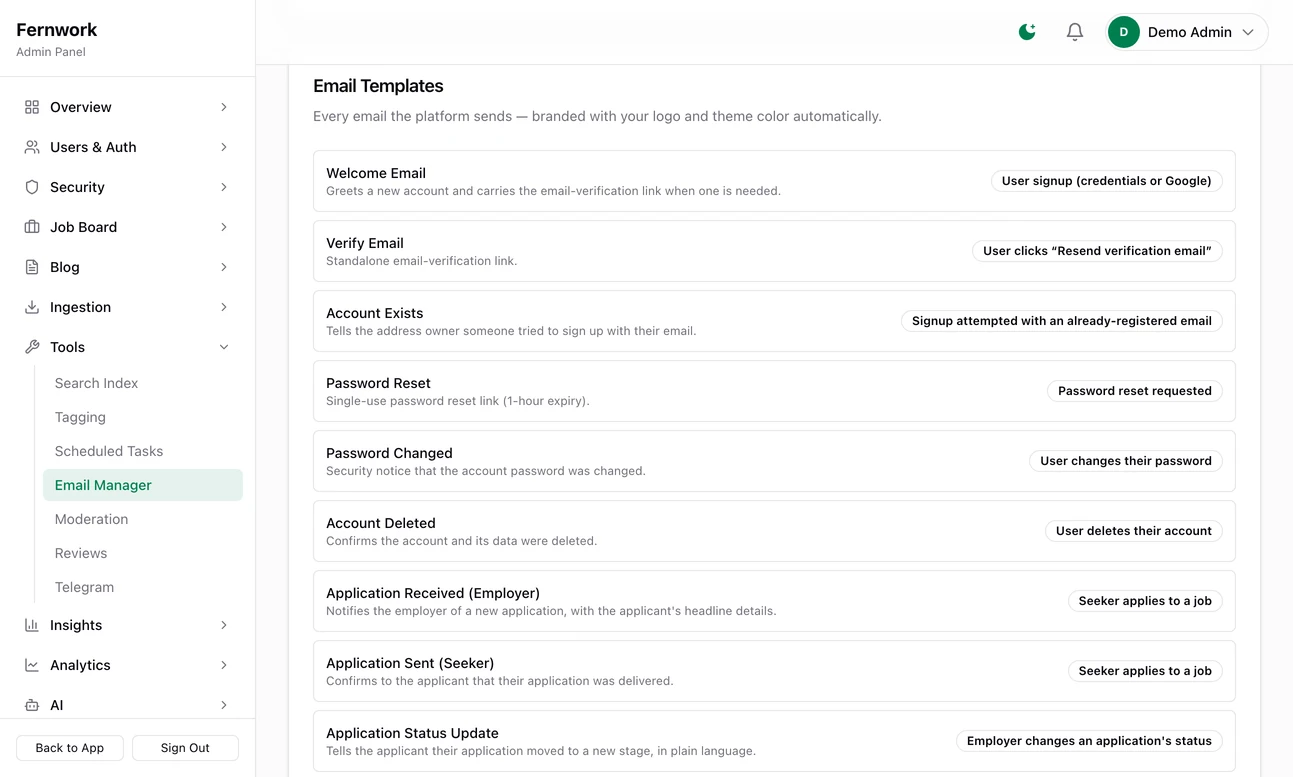Click the AI robot icon
Image resolution: width=1293 pixels, height=777 pixels.
pos(32,705)
